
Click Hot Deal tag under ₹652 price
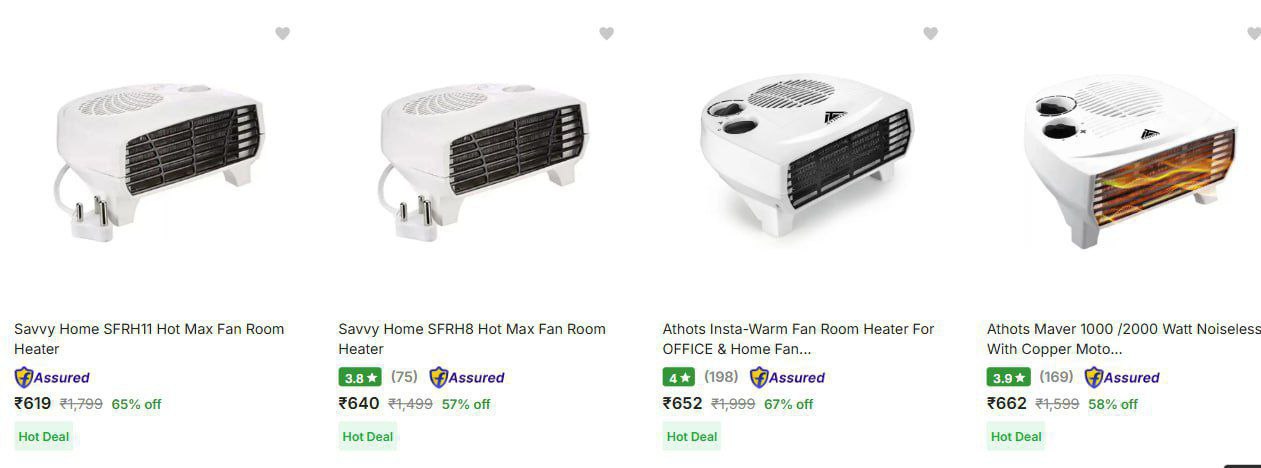[x=692, y=436]
